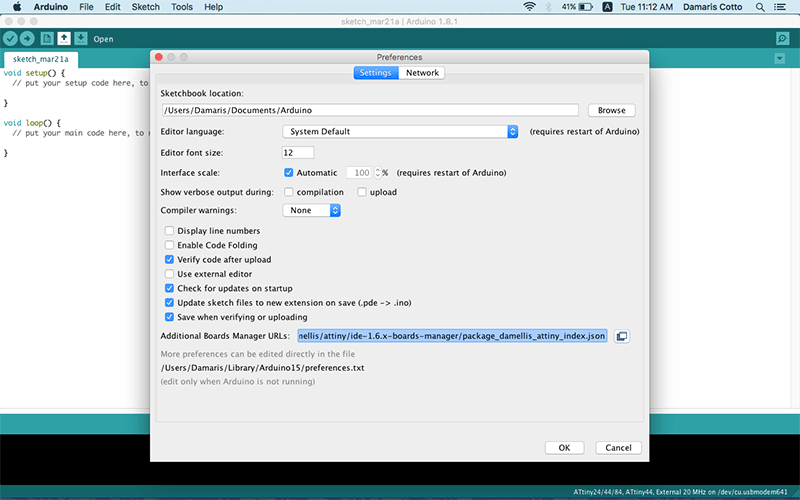Open the Compiler warnings dropdown
This screenshot has width=800, height=500.
(x=312, y=210)
